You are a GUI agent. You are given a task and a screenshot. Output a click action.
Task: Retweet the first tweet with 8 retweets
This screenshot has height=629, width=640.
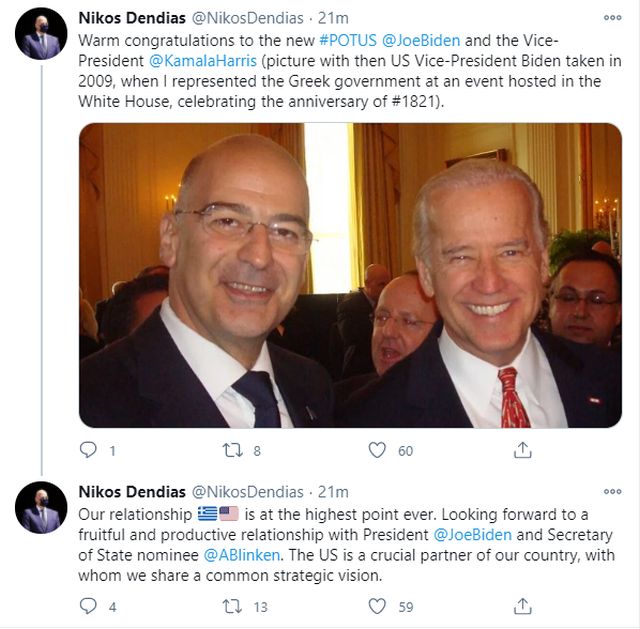point(233,450)
